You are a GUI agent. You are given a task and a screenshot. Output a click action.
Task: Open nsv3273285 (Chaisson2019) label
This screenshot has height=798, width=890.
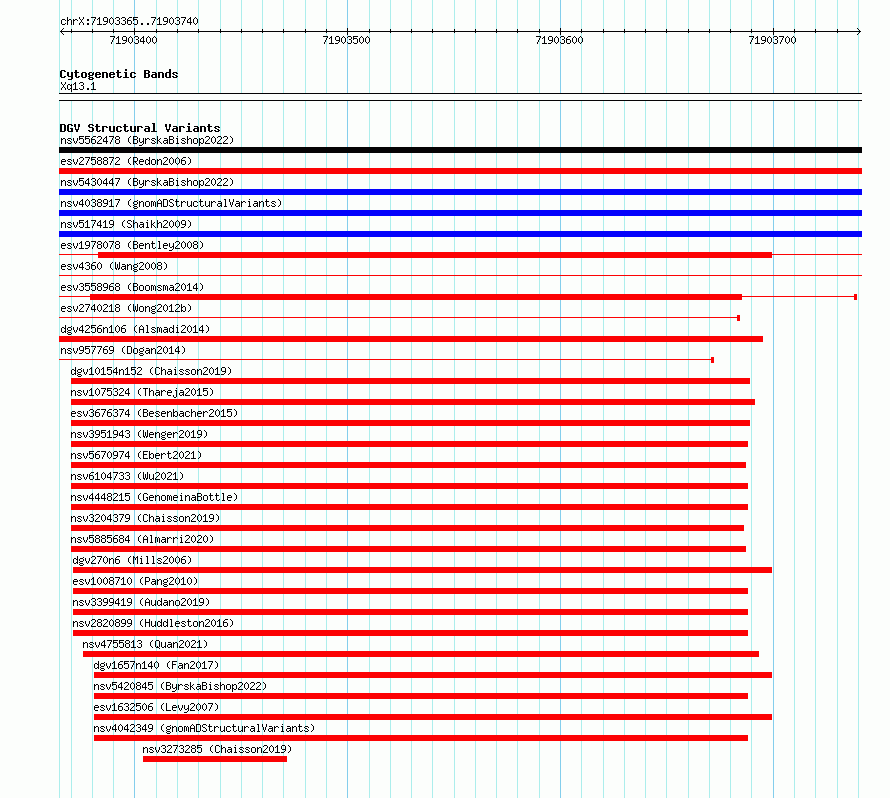pos(217,749)
